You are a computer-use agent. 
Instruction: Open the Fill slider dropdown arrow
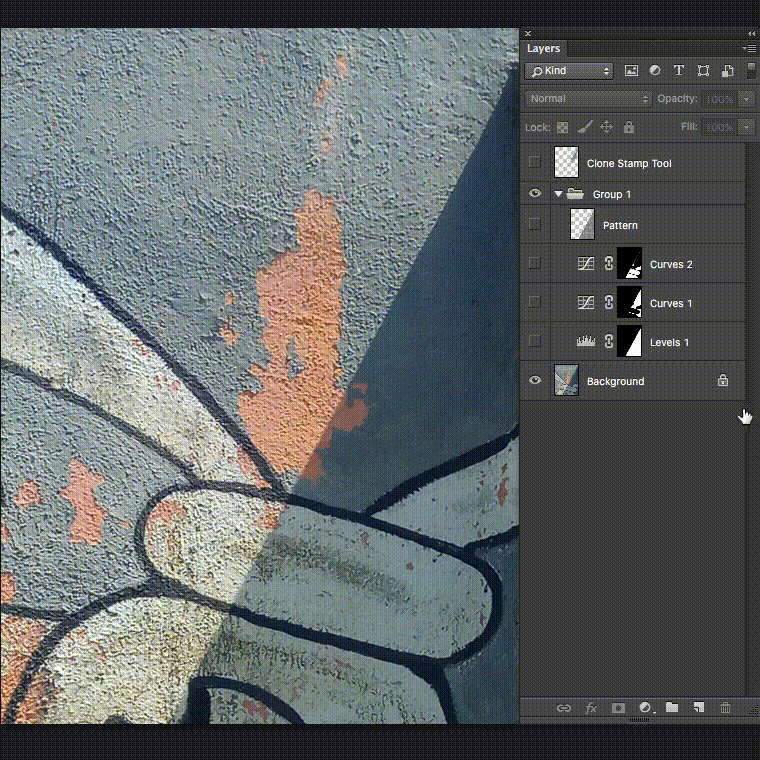pos(746,127)
